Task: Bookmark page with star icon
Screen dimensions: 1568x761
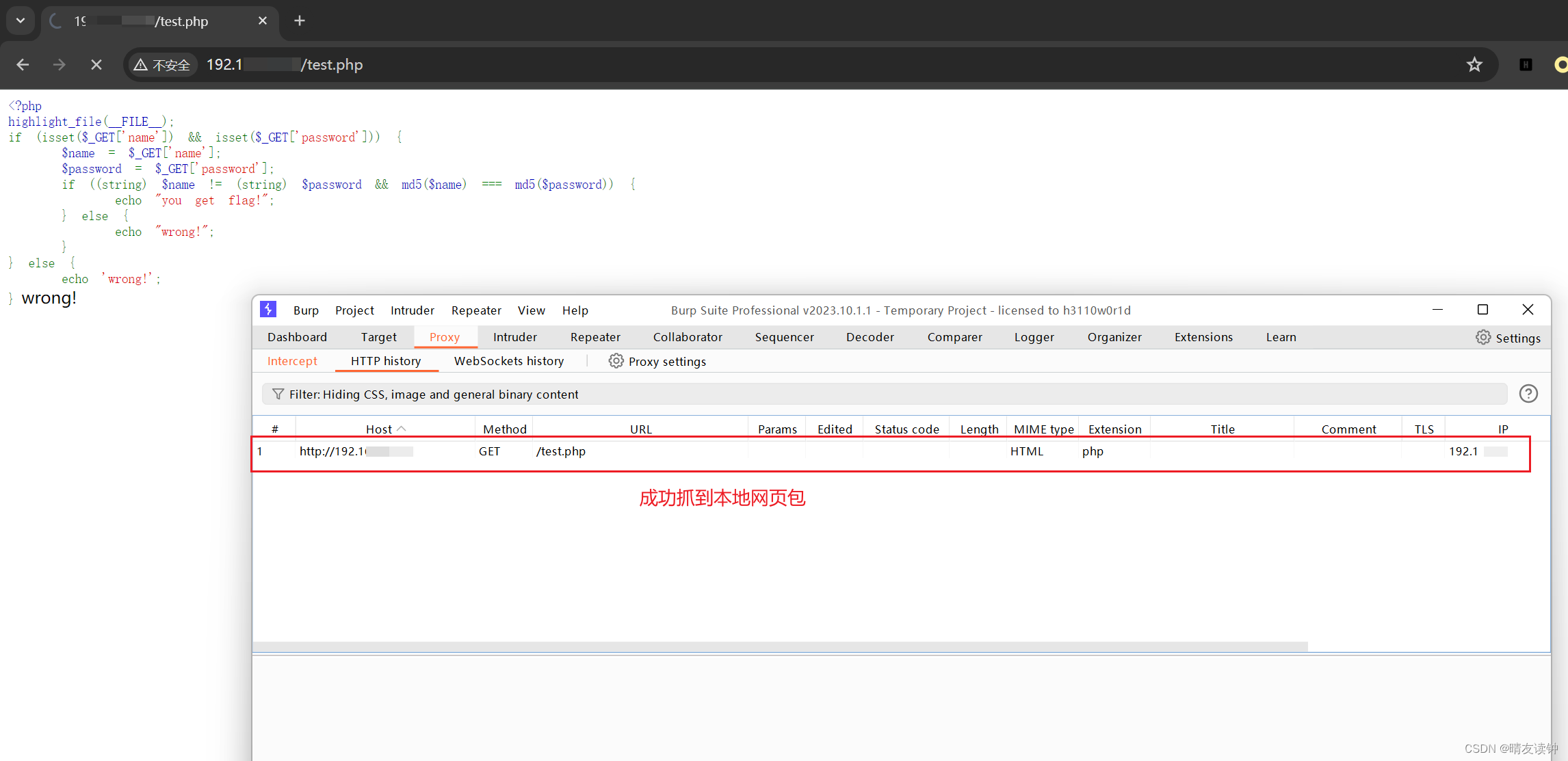Action: pos(1474,65)
